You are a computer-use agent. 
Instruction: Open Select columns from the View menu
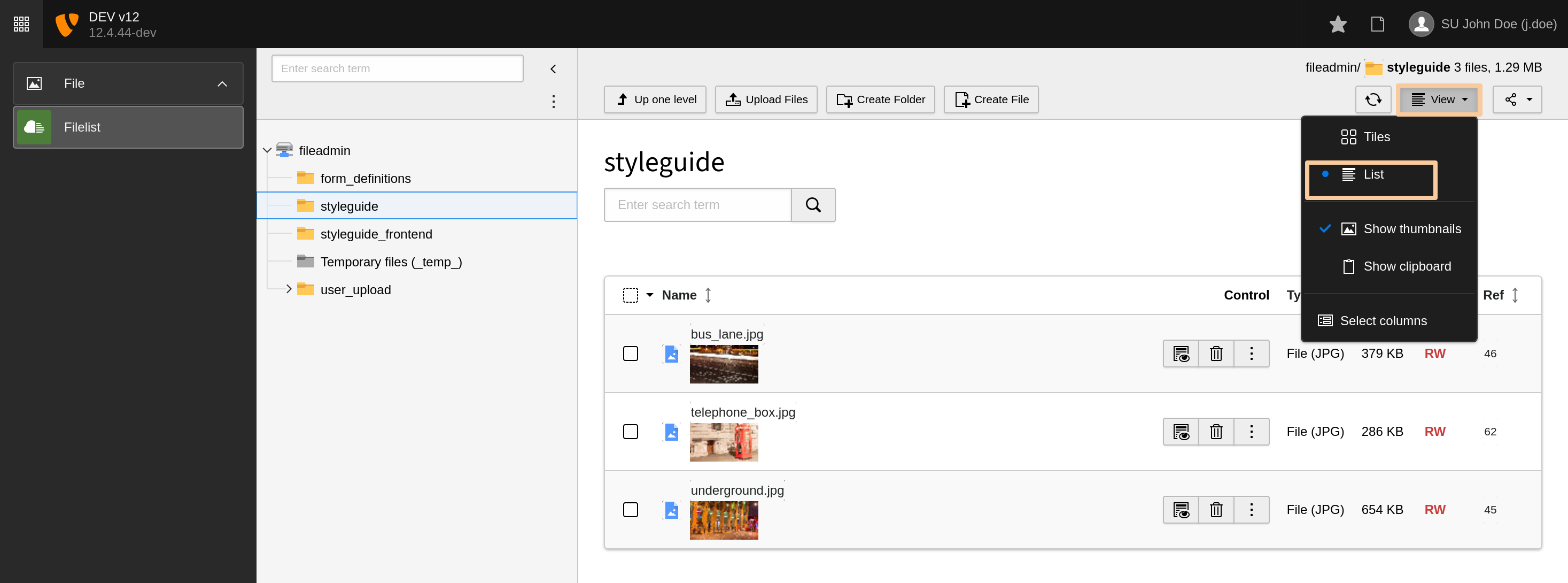coord(1383,320)
